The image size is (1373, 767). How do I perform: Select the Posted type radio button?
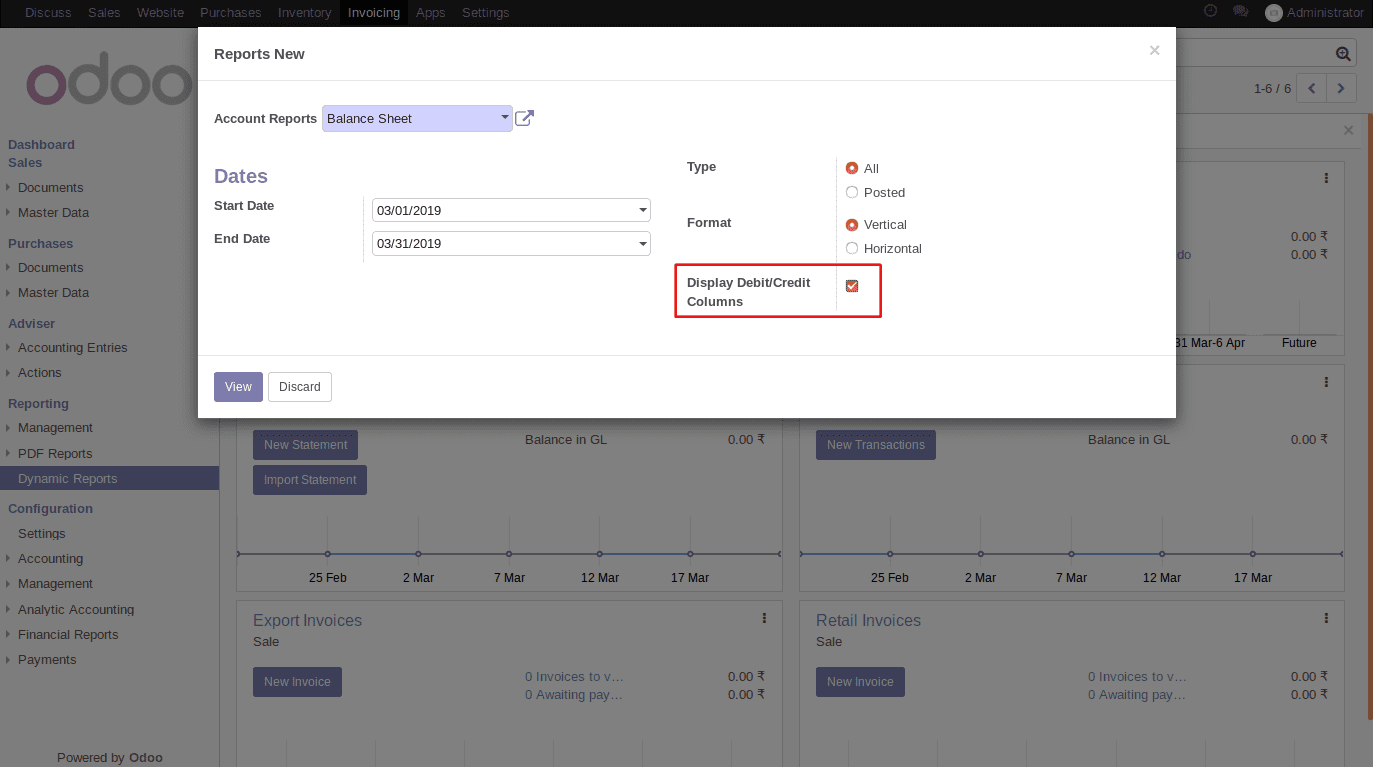click(x=852, y=192)
